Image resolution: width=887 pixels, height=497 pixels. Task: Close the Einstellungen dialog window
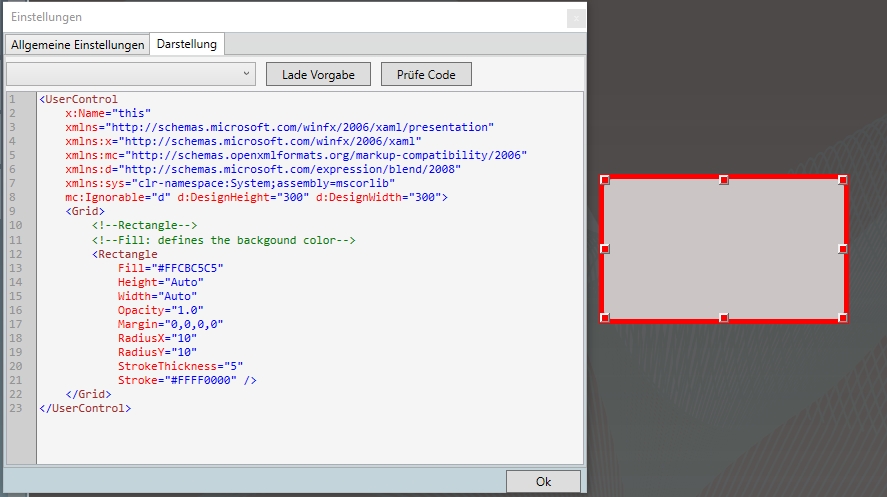point(575,18)
